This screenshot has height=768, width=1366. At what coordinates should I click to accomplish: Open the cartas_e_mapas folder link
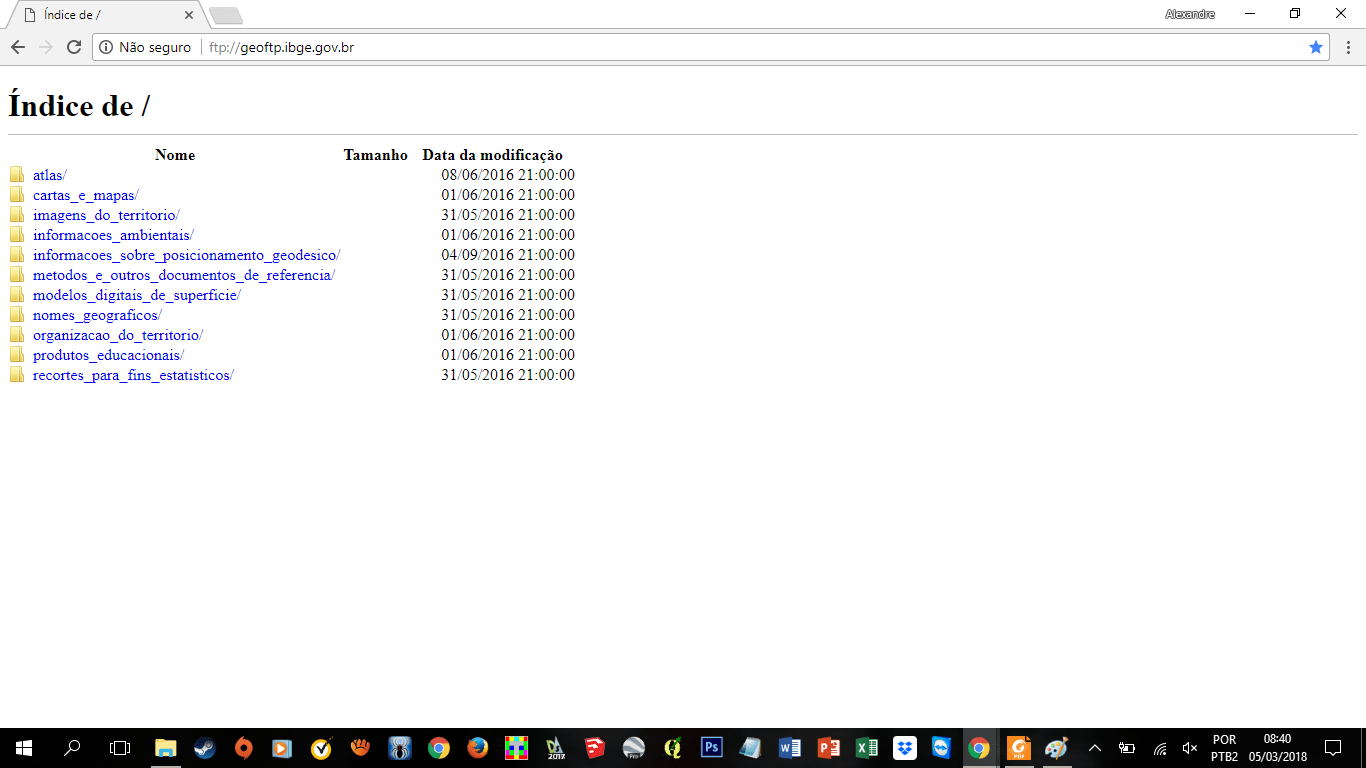84,195
